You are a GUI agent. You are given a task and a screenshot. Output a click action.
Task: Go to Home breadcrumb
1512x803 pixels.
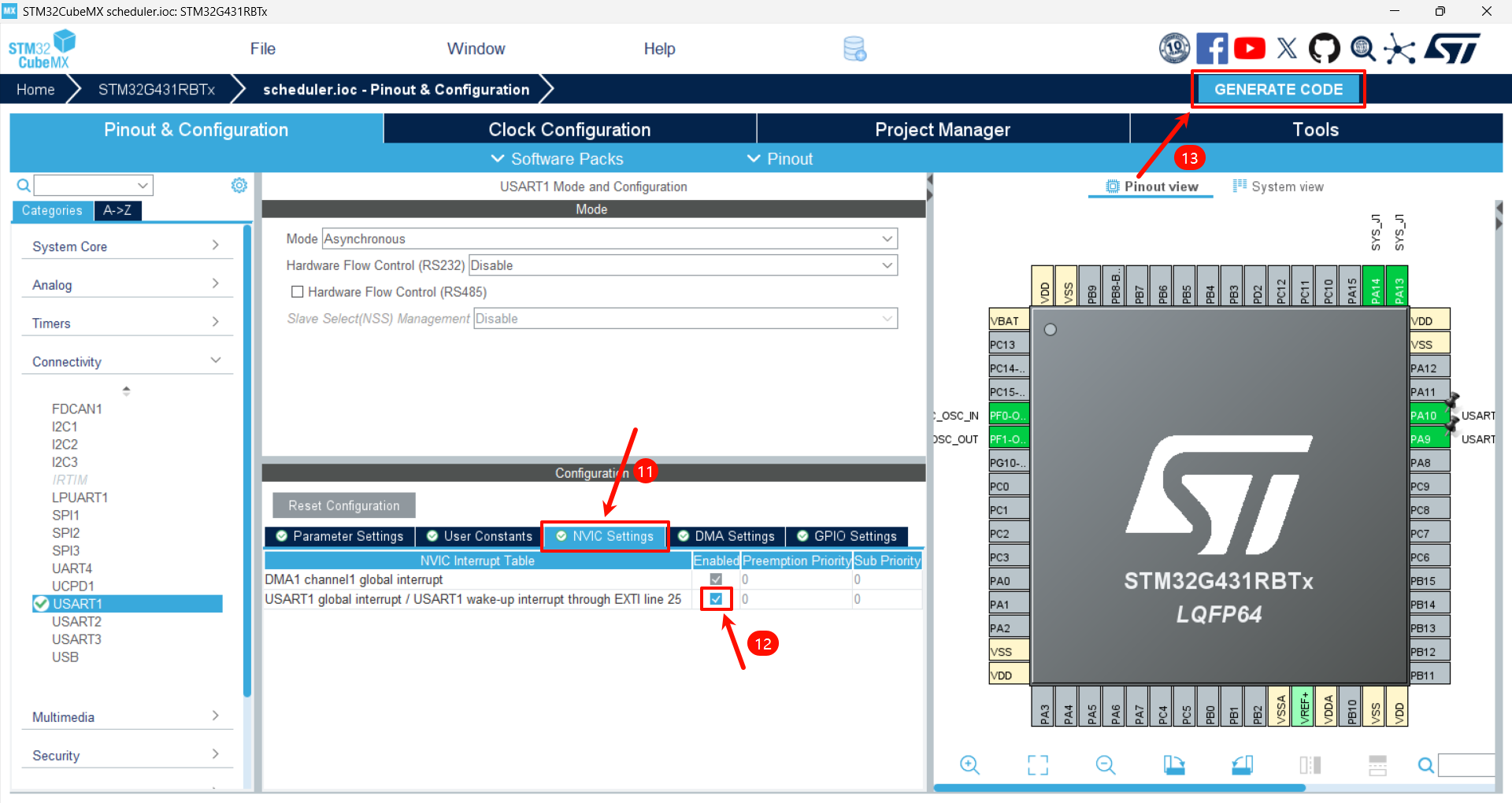(x=35, y=90)
